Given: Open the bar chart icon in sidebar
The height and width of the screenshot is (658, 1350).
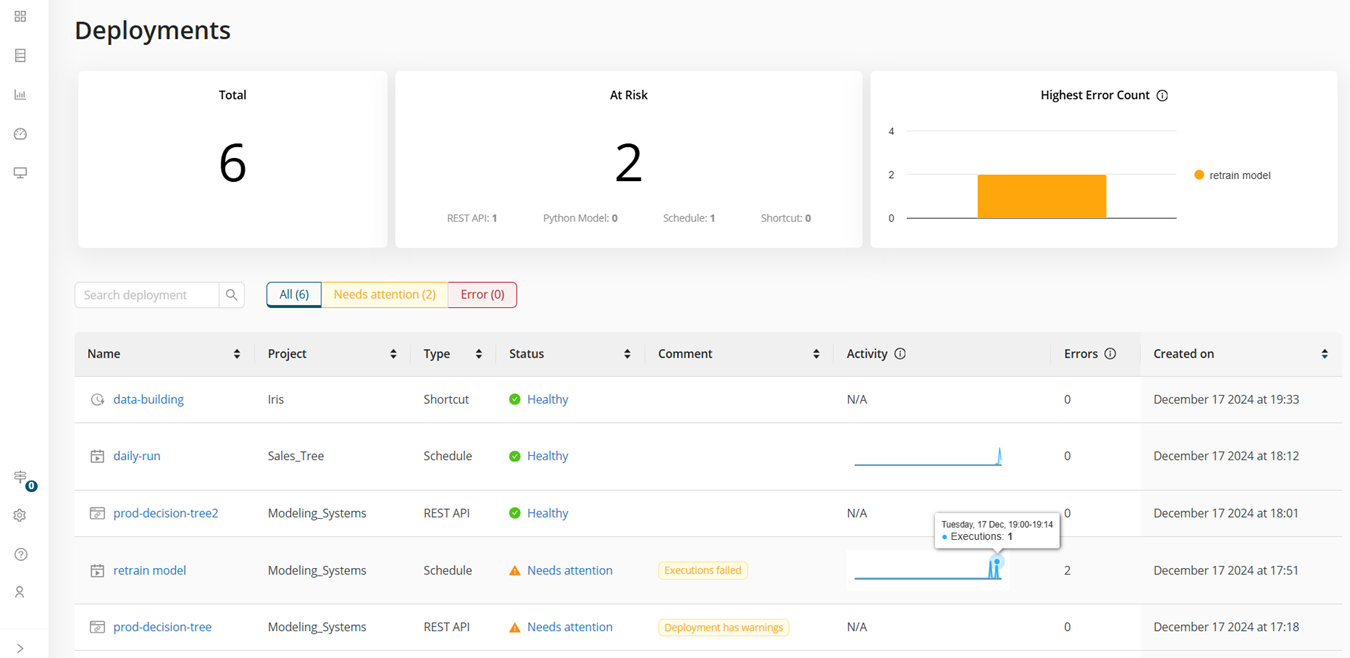Looking at the screenshot, I should pyautogui.click(x=20, y=95).
